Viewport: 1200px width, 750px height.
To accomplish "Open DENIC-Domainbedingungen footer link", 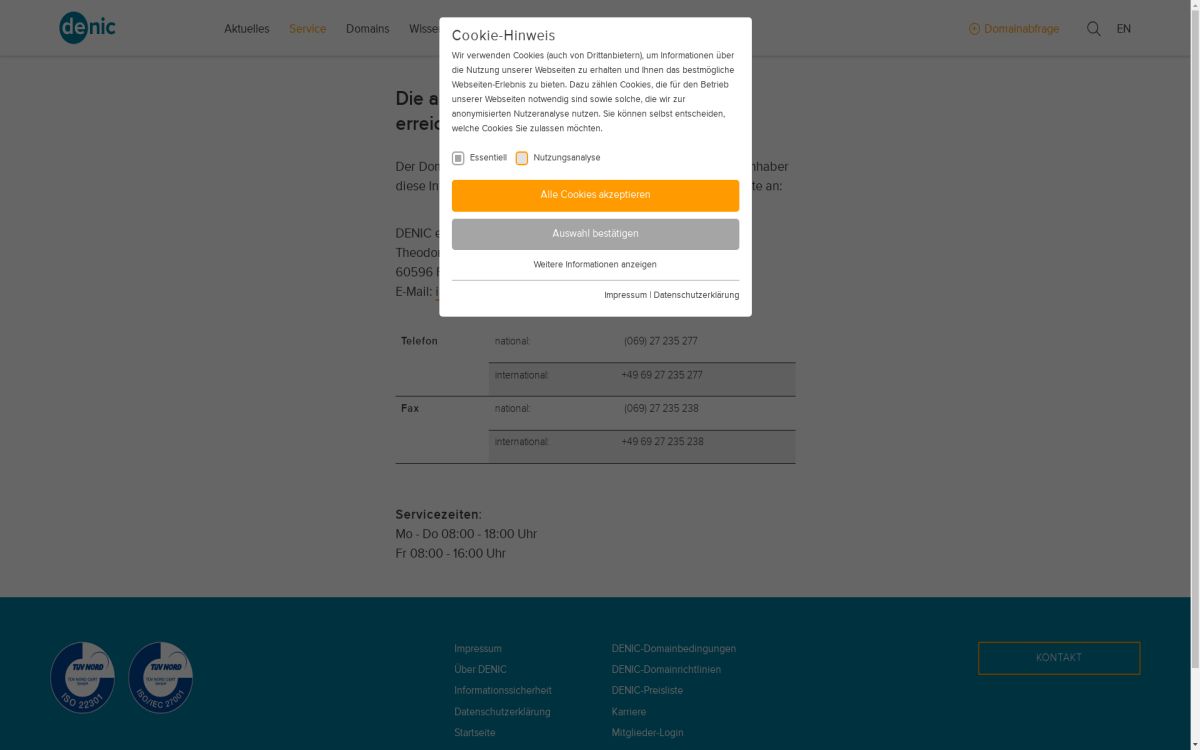I will coord(673,649).
